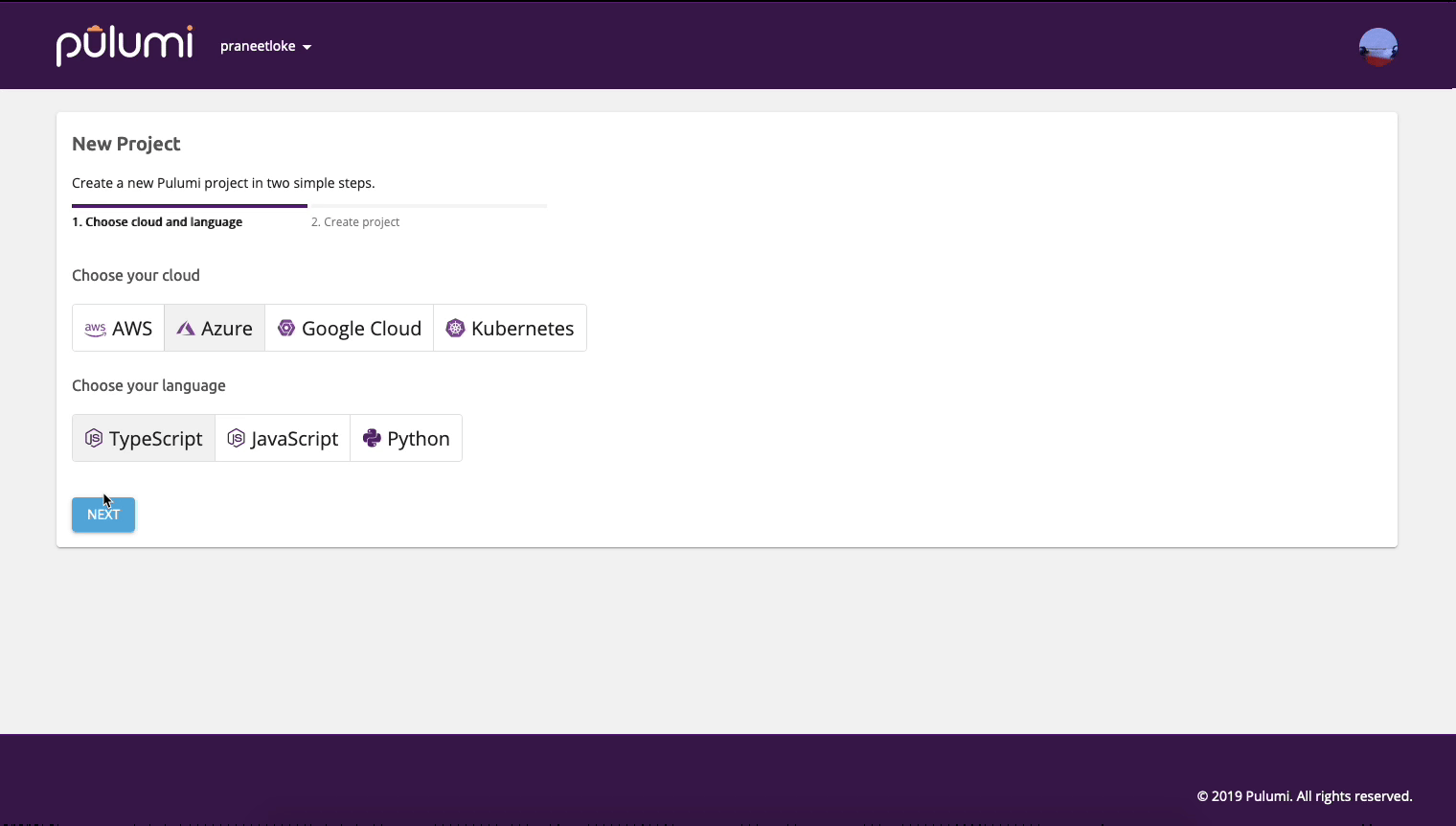Click the TypeScript language icon
The width and height of the screenshot is (1456, 826).
point(94,438)
